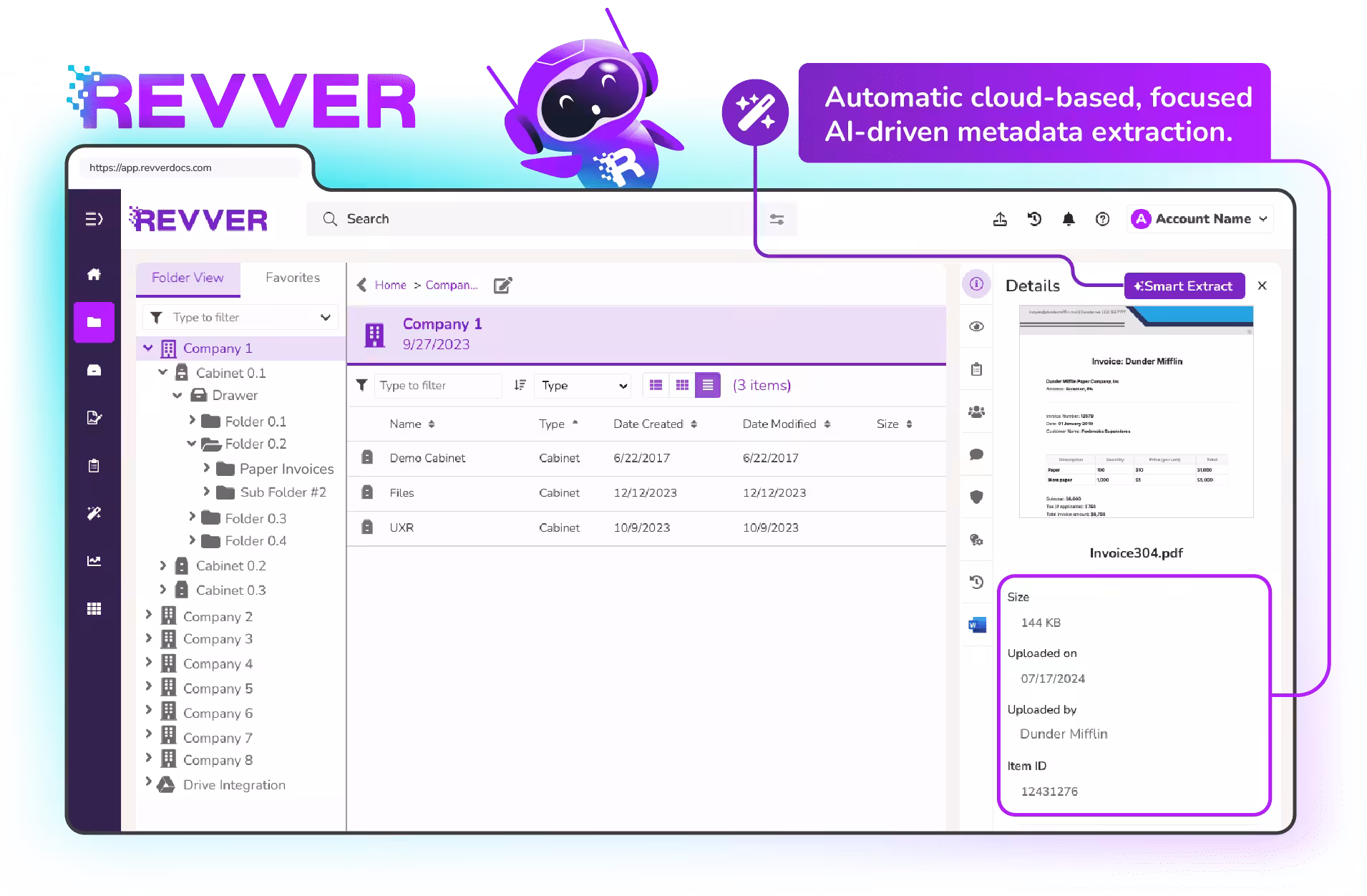Open the Word integration icon
Image resolution: width=1367 pixels, height=896 pixels.
pos(977,625)
